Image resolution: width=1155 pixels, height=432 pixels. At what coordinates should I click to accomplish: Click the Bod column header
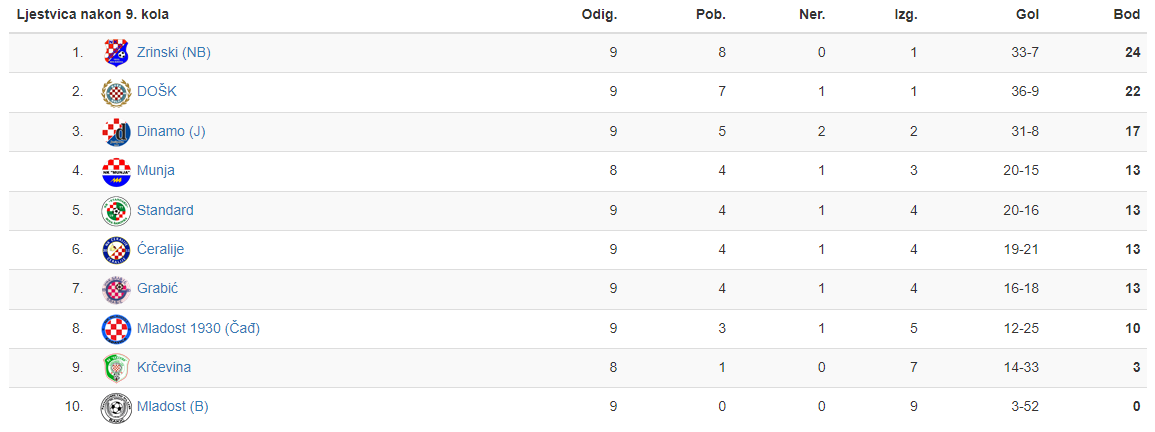pyautogui.click(x=1126, y=15)
